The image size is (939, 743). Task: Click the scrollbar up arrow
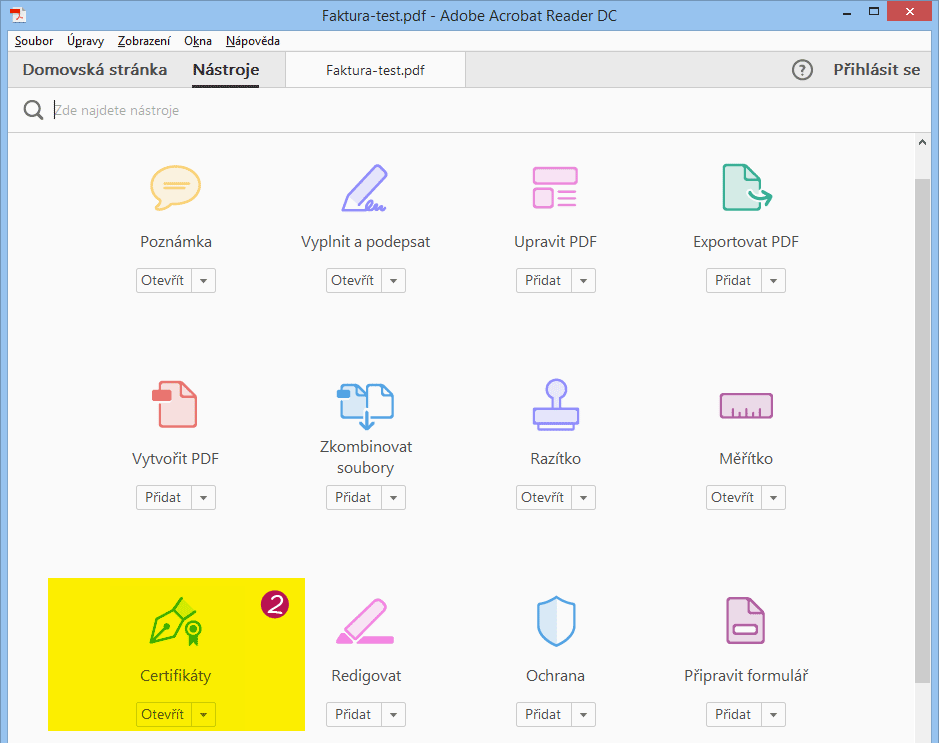(x=922, y=142)
